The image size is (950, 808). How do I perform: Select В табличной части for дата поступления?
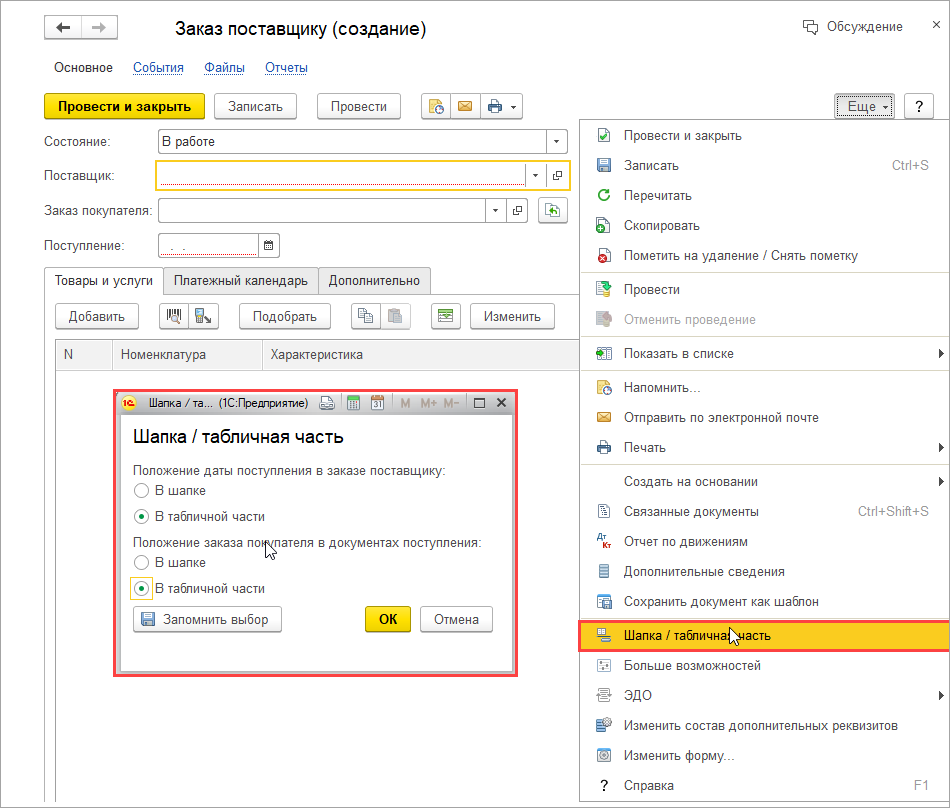141,517
